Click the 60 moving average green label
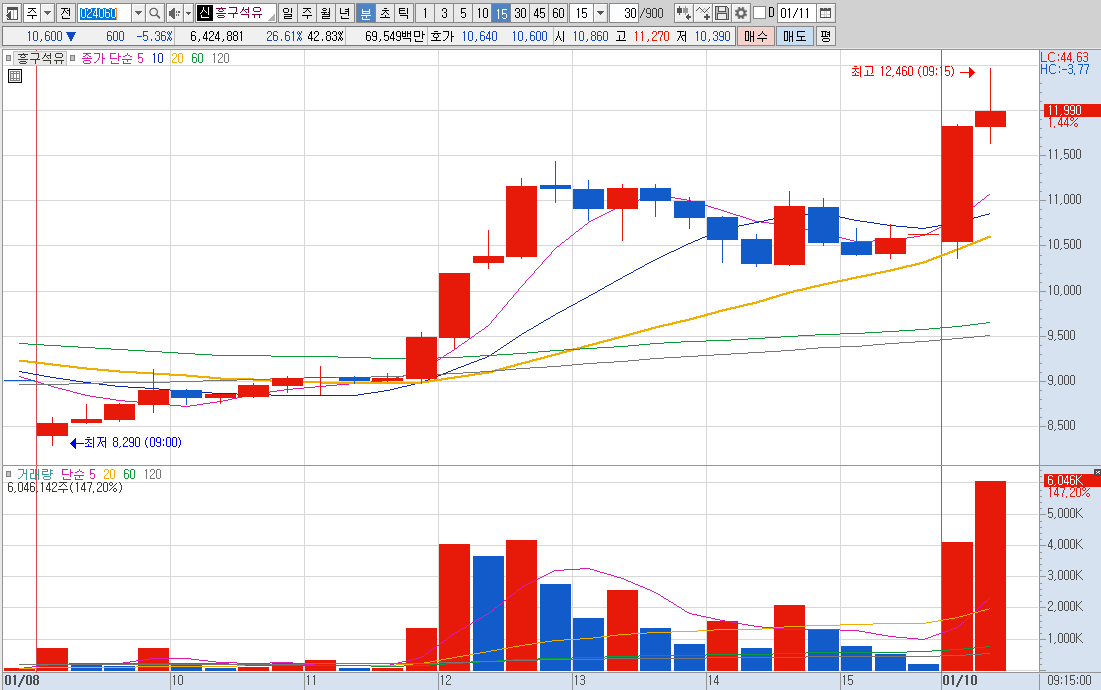 coord(197,58)
